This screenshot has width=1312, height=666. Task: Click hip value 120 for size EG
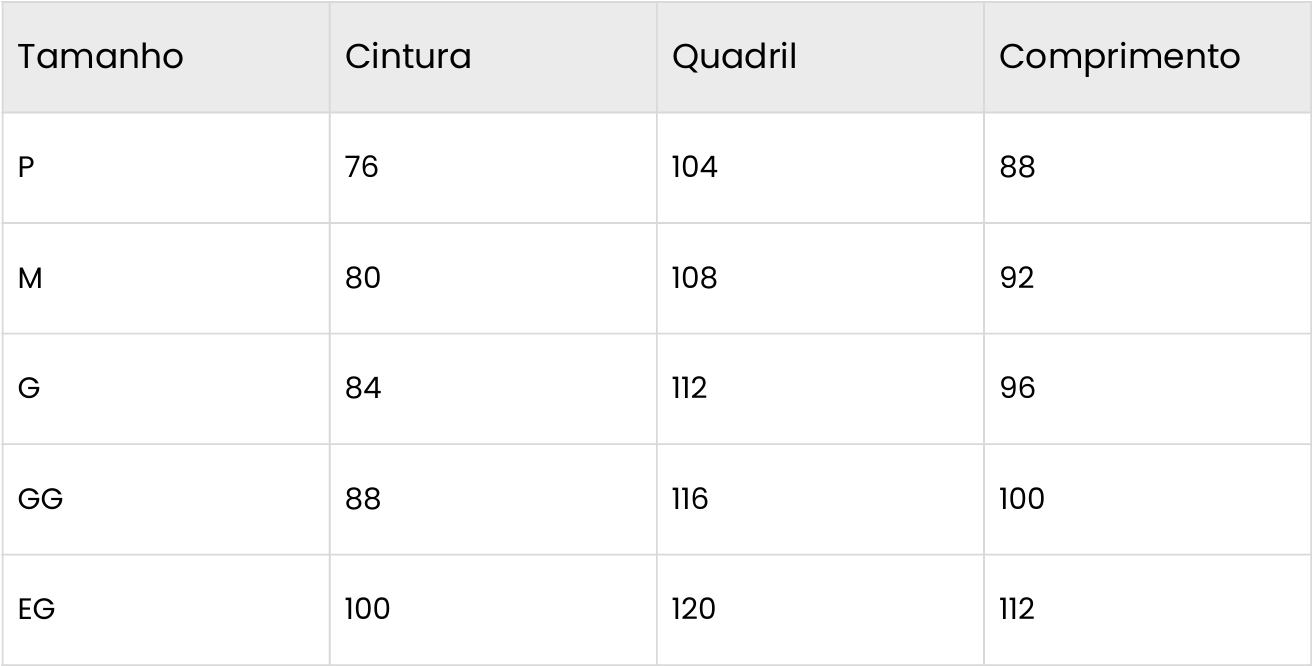tap(694, 608)
